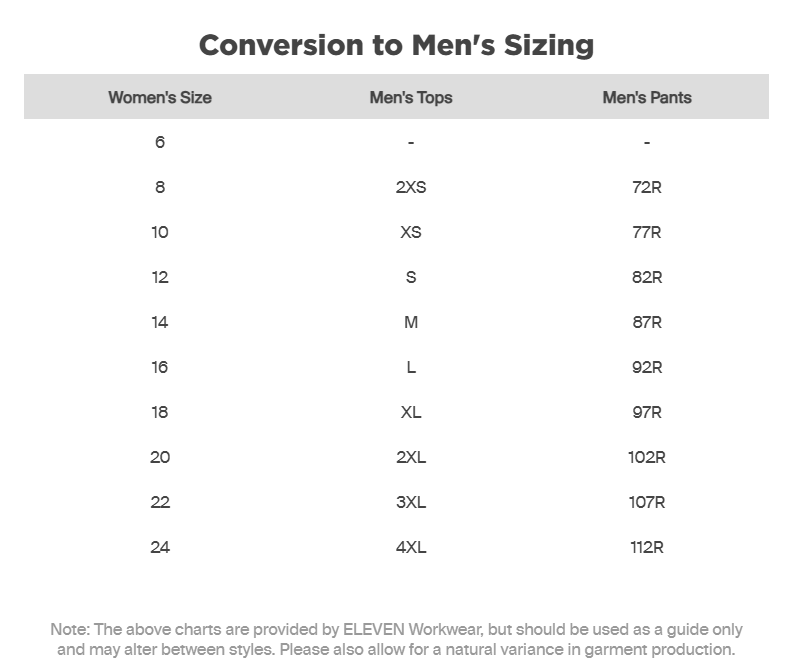The width and height of the screenshot is (789, 667).
Task: Click the 'Conversion to Men's Sizing' title
Action: [x=397, y=46]
